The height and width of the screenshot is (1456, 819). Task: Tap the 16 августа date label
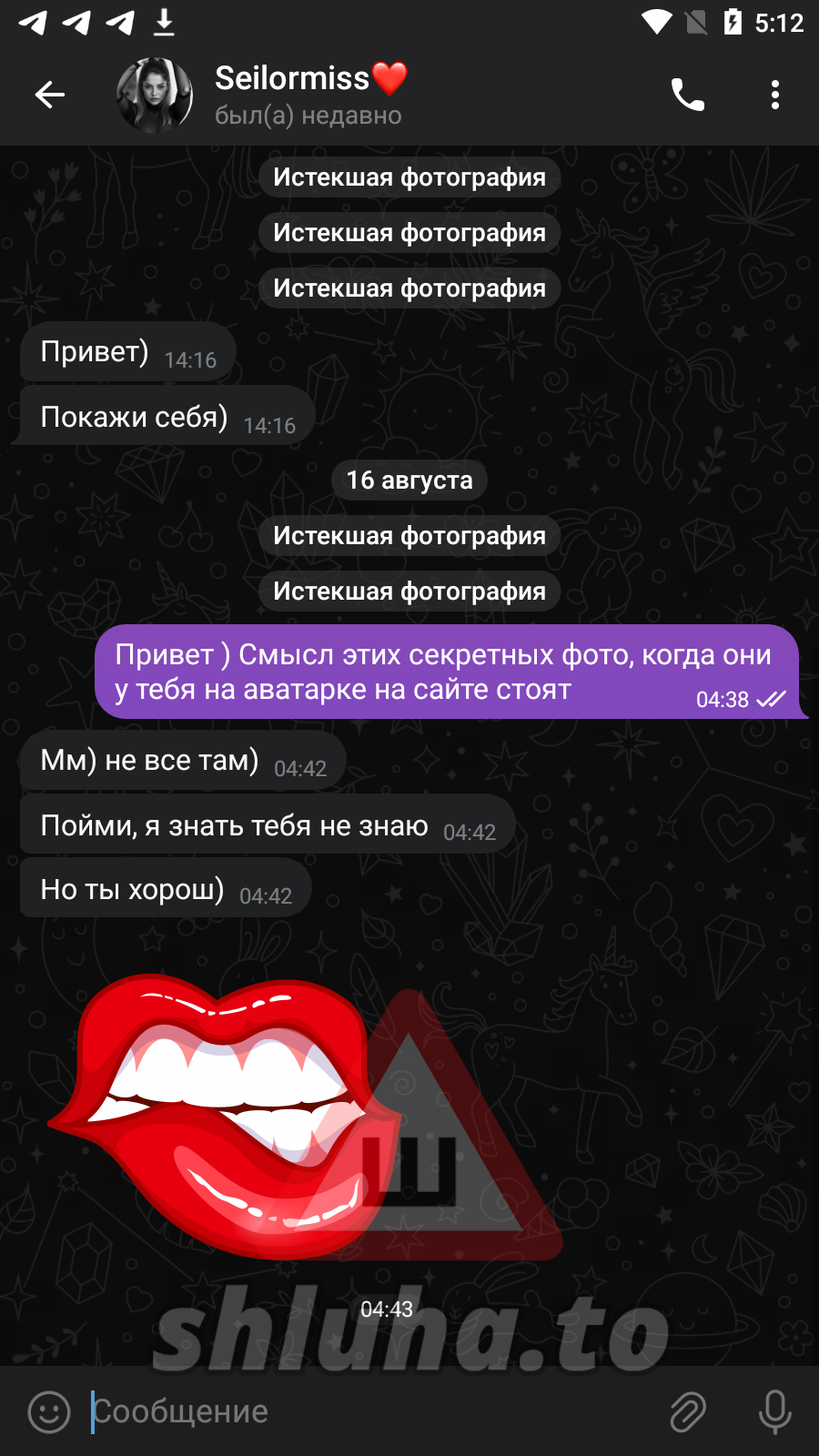pyautogui.click(x=409, y=480)
